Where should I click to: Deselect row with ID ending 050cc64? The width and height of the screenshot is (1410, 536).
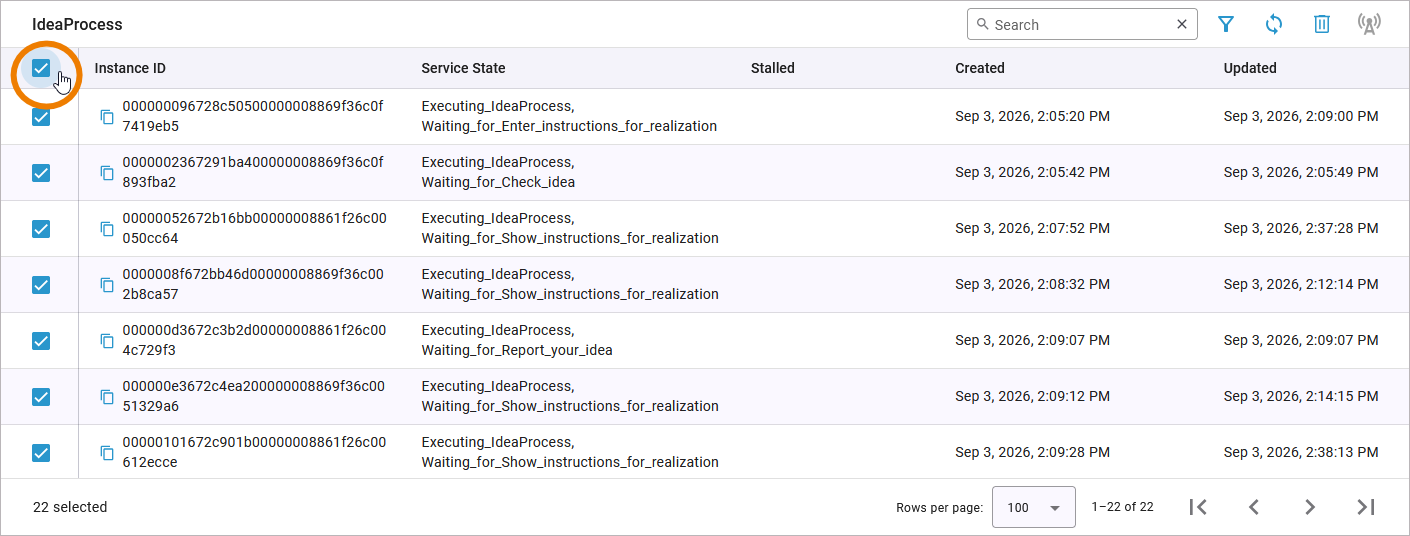(41, 229)
